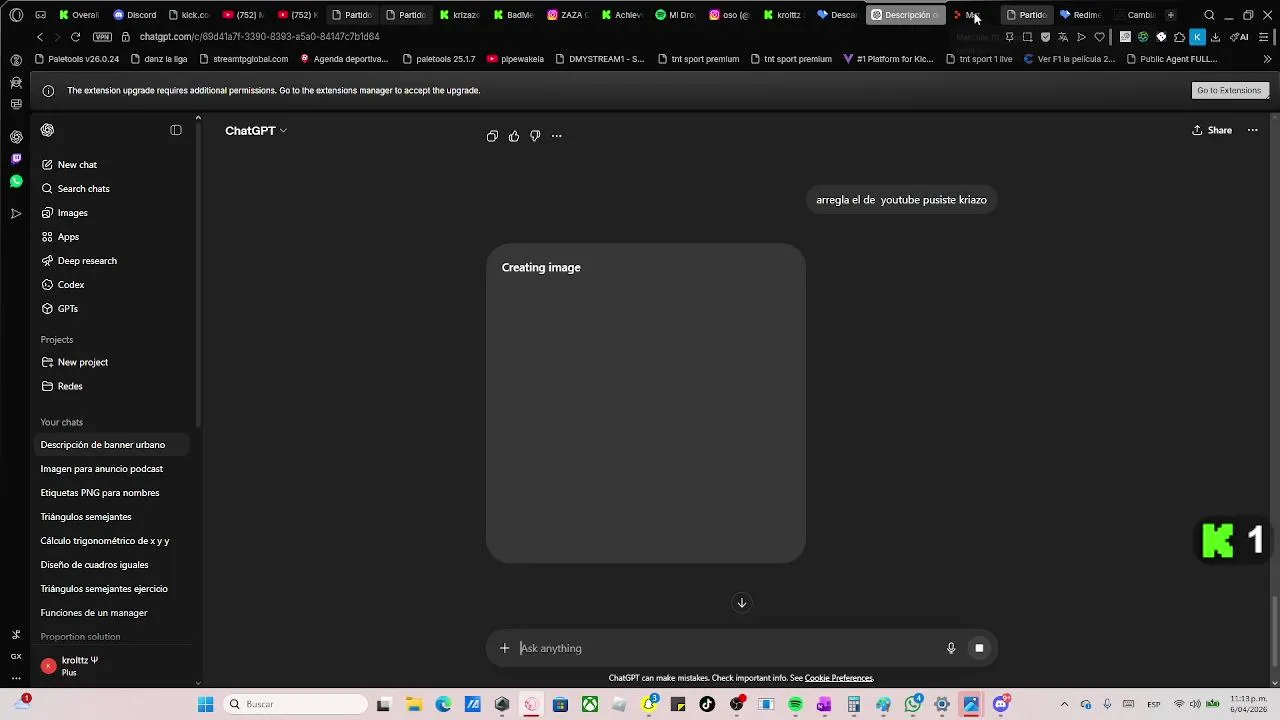Open a new browser tab with the plus

click(1170, 15)
